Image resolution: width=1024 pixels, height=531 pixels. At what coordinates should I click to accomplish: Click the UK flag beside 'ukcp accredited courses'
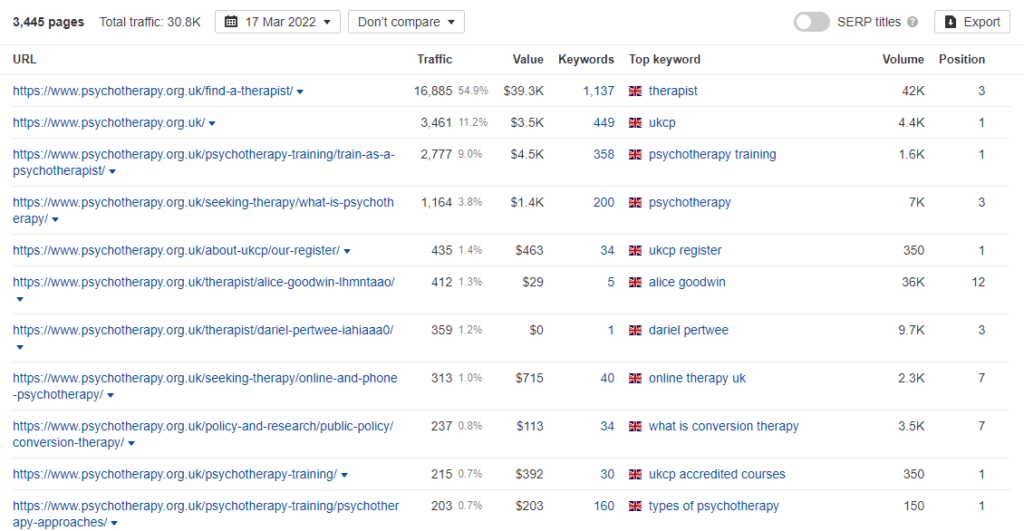pos(635,474)
